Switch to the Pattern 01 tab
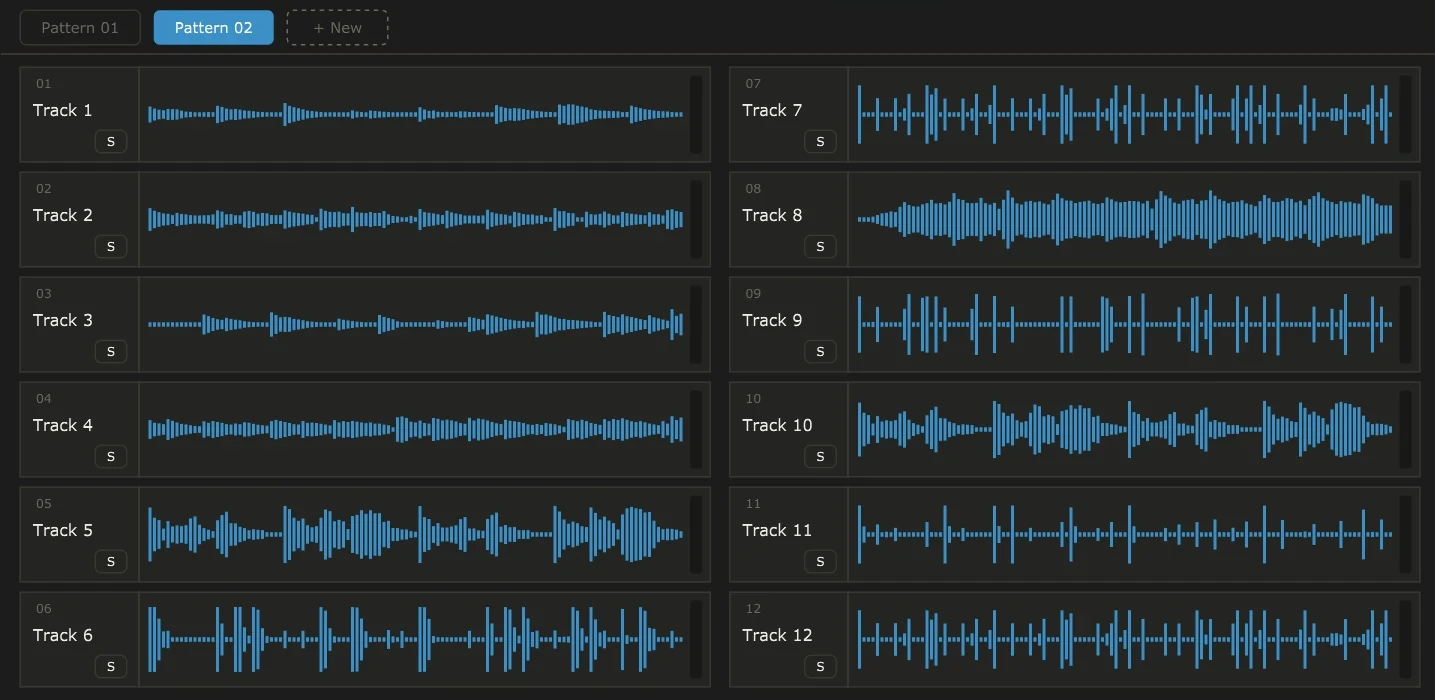This screenshot has height=700, width=1435. coord(80,28)
